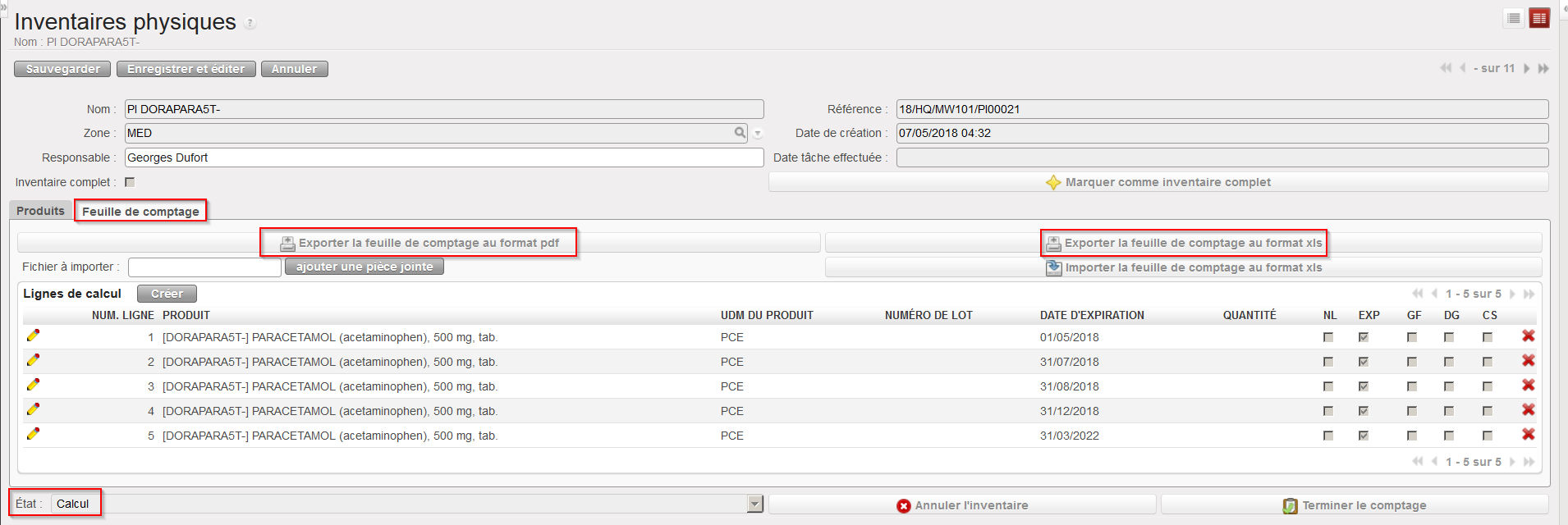Edit line 5 with its pencil icon
The image size is (1568, 525).
point(33,434)
